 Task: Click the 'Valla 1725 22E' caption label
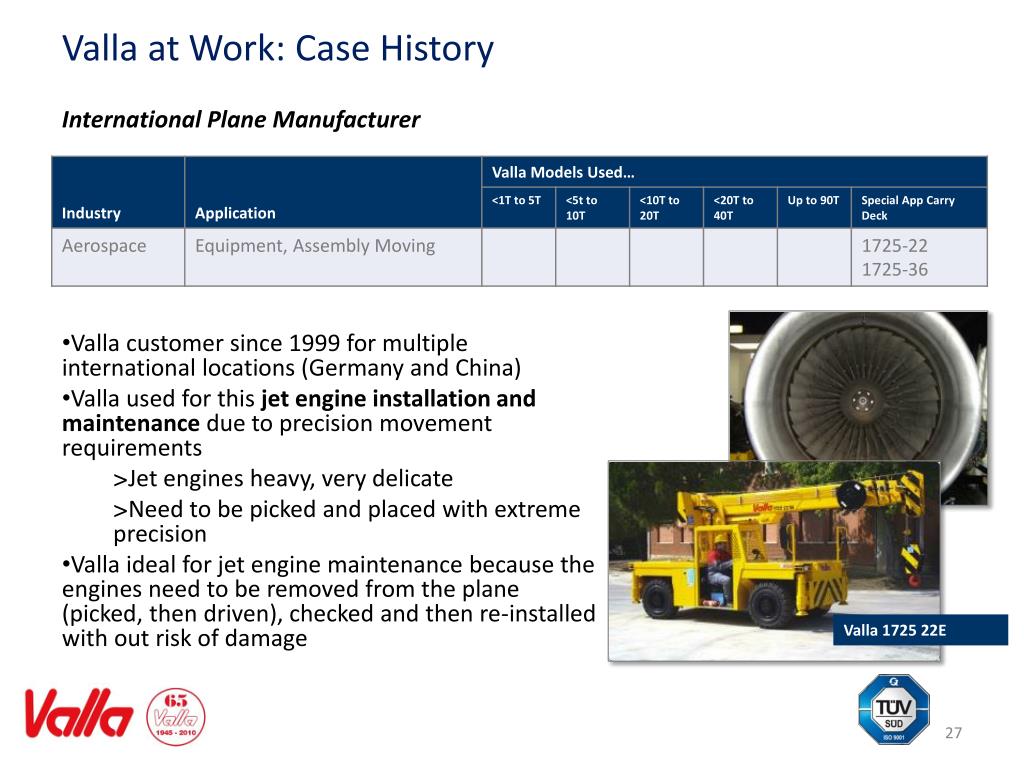(920, 630)
